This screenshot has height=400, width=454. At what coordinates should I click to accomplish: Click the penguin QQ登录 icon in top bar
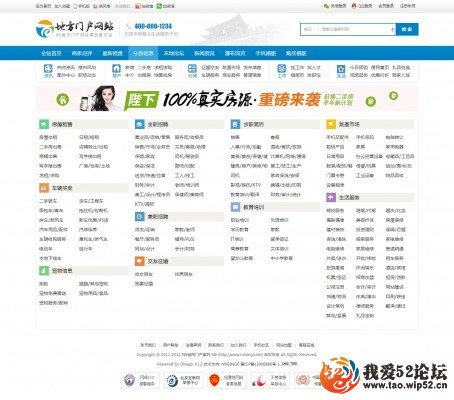point(354,6)
